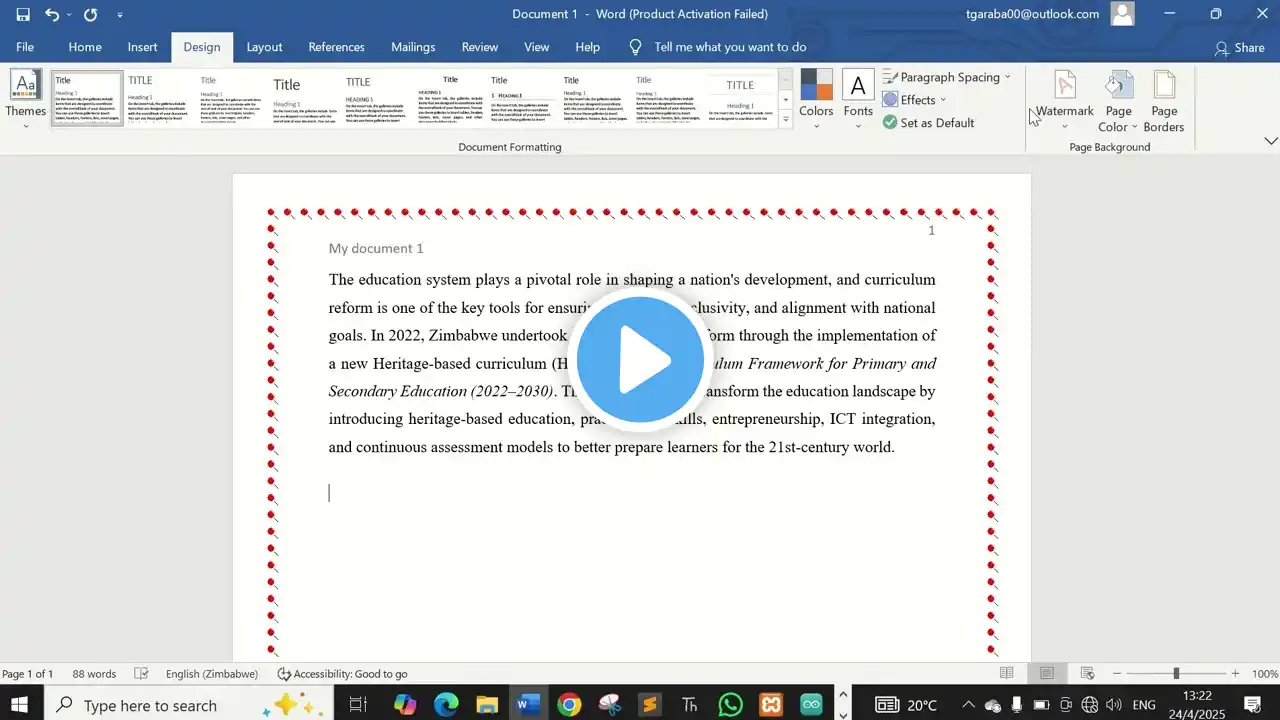Switch to the View tab
This screenshot has width=1280, height=720.
pyautogui.click(x=537, y=47)
